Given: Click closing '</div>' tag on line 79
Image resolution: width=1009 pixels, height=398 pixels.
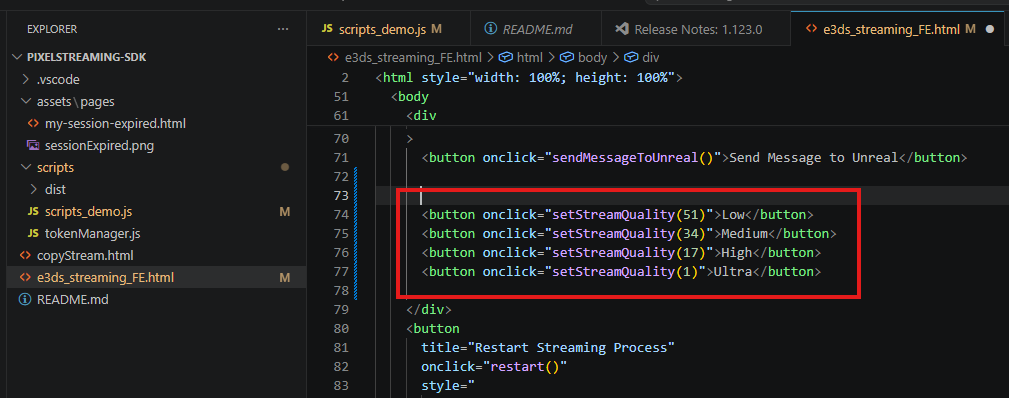Looking at the screenshot, I should click(x=429, y=310).
